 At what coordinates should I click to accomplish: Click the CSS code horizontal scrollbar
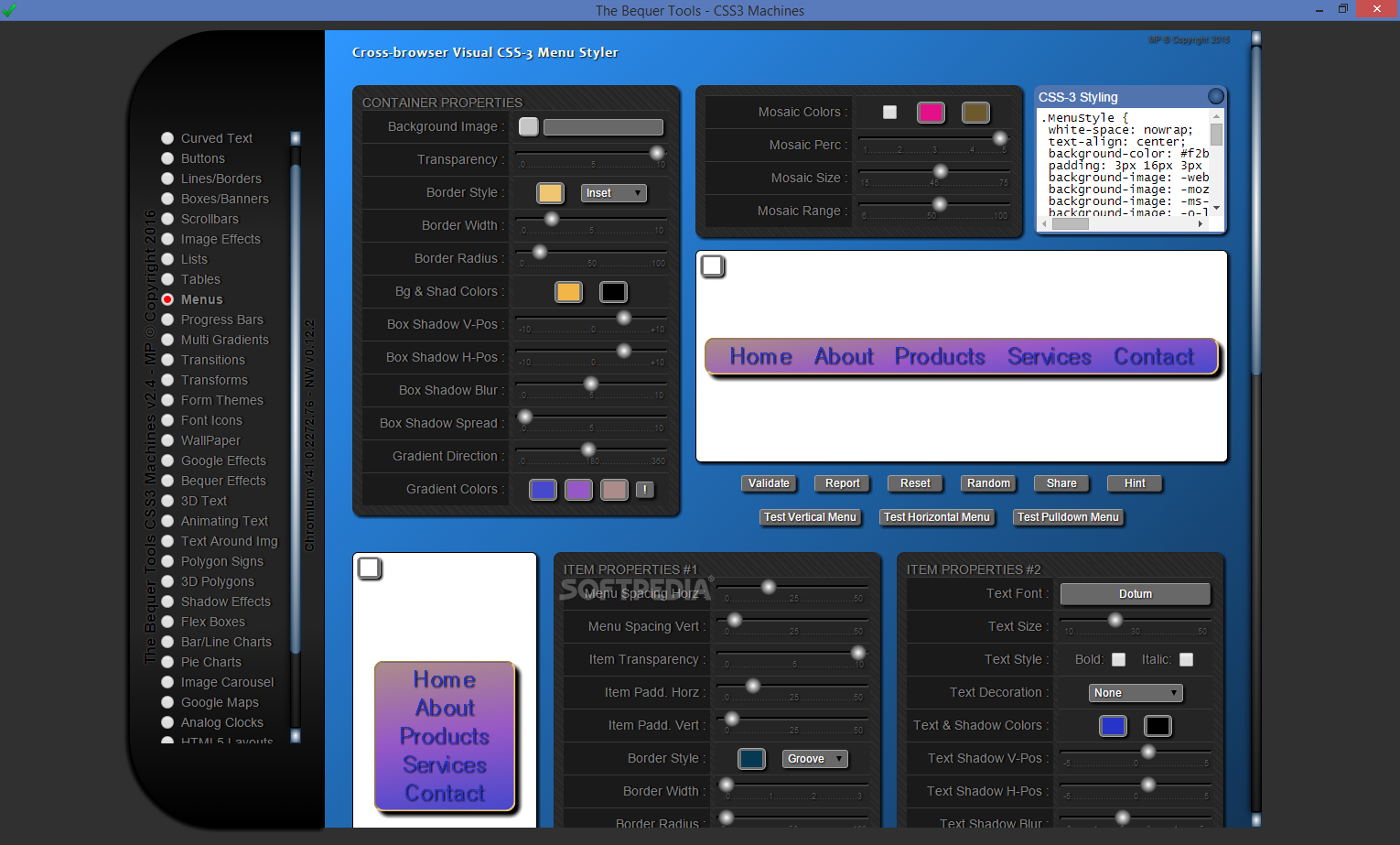tap(1123, 223)
